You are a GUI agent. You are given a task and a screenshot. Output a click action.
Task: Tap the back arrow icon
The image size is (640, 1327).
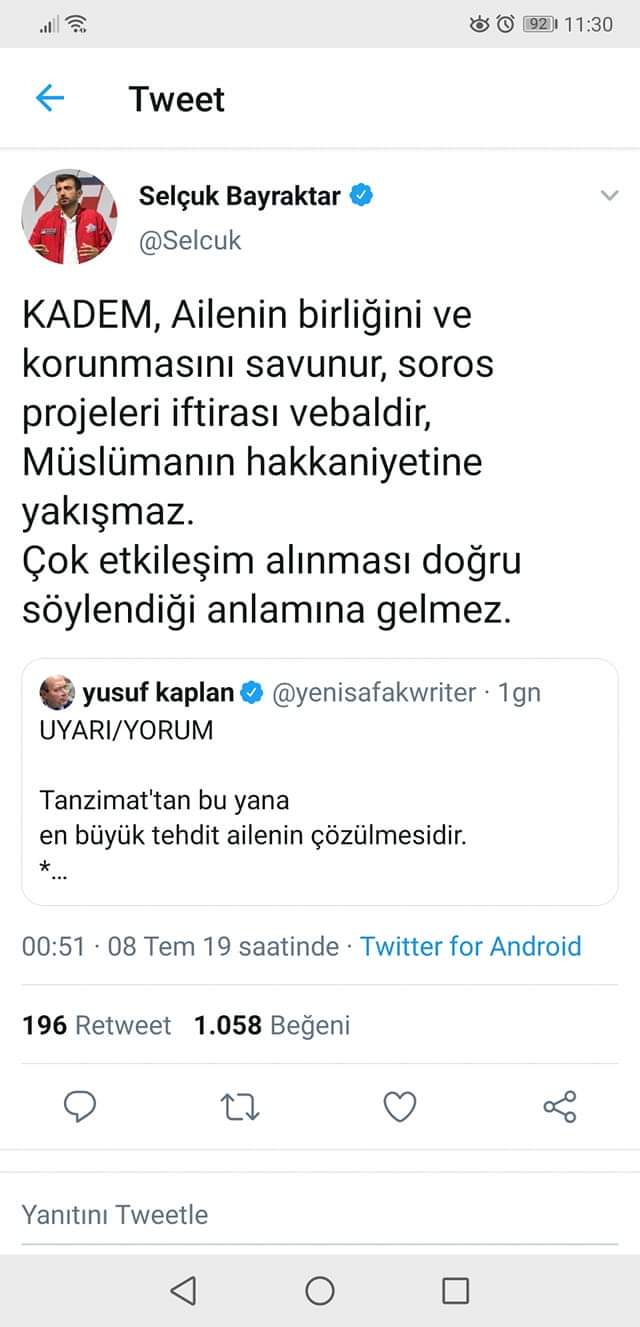tap(49, 98)
